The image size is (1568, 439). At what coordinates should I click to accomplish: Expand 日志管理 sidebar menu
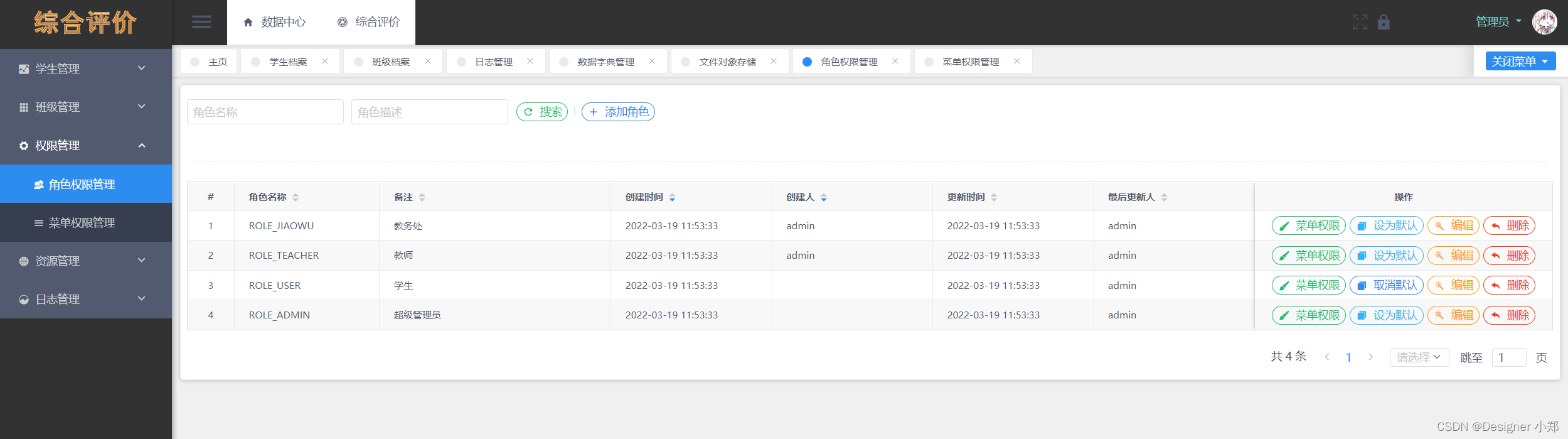pos(86,299)
